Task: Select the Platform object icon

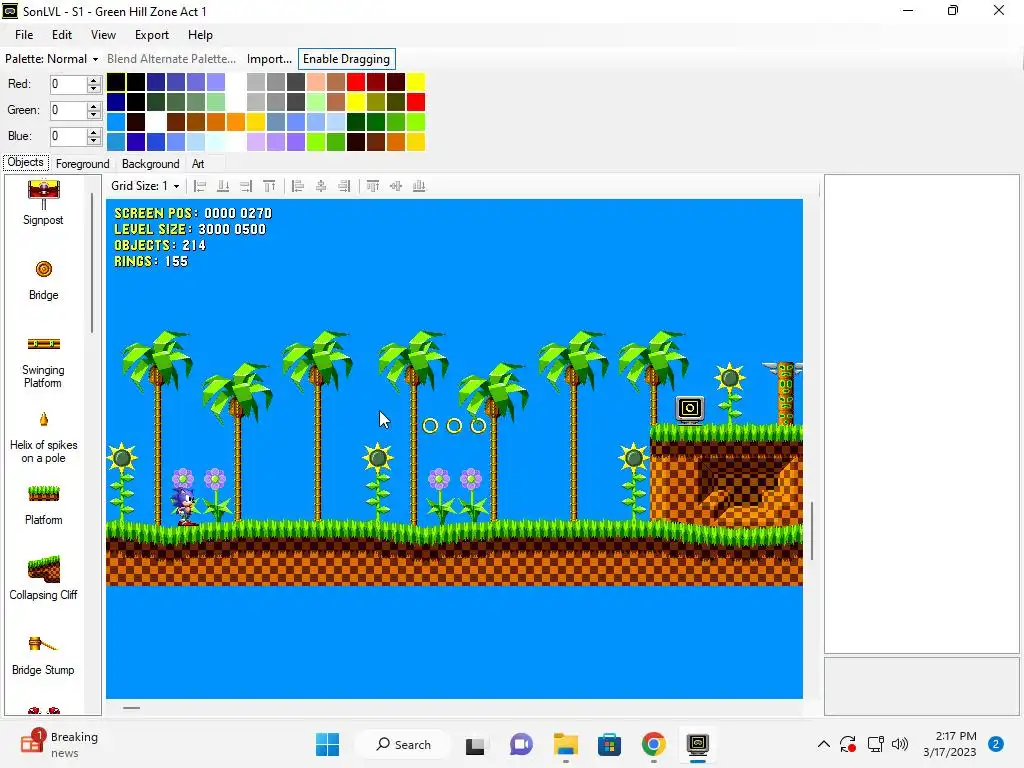Action: tap(43, 494)
